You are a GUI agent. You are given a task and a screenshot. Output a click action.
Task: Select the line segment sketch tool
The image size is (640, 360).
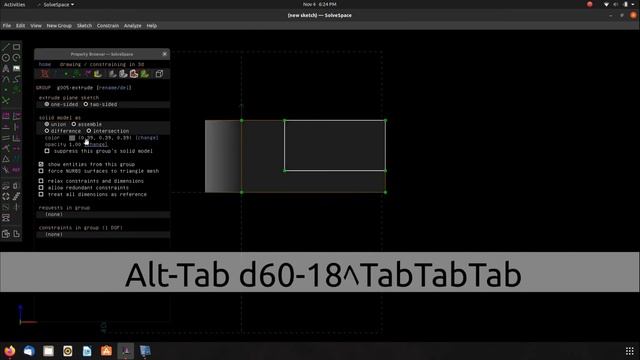tap(6, 47)
